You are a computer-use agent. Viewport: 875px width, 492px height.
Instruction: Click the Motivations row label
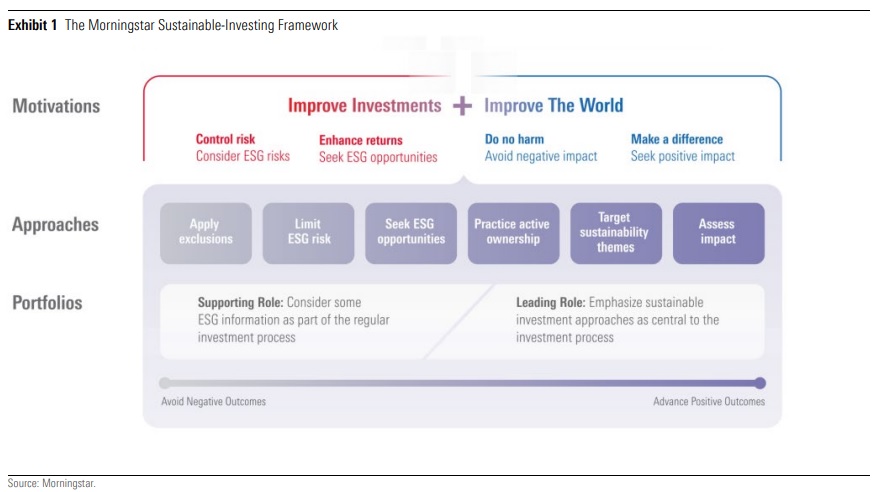click(56, 106)
